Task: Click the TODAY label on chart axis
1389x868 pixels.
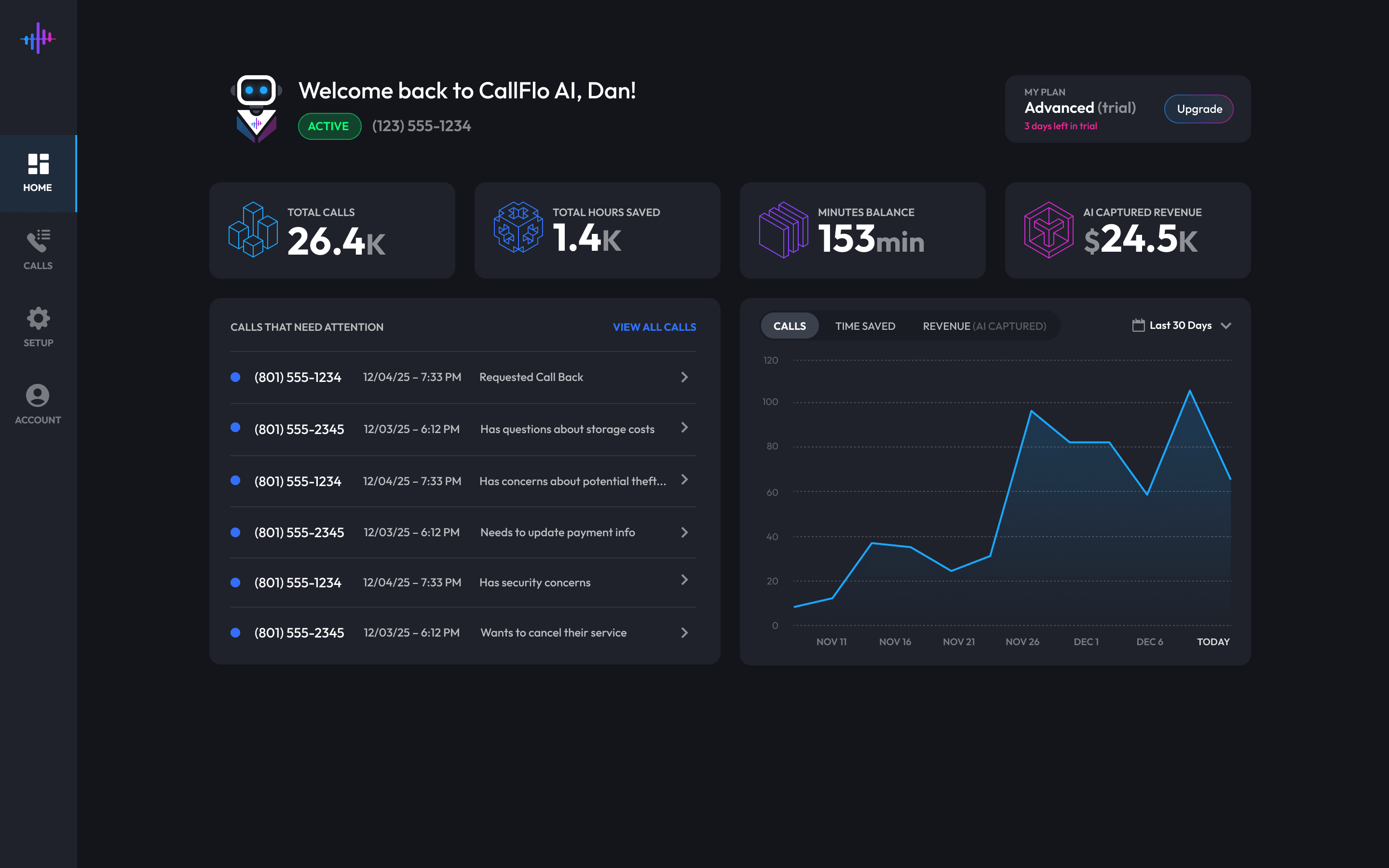Action: [x=1213, y=642]
